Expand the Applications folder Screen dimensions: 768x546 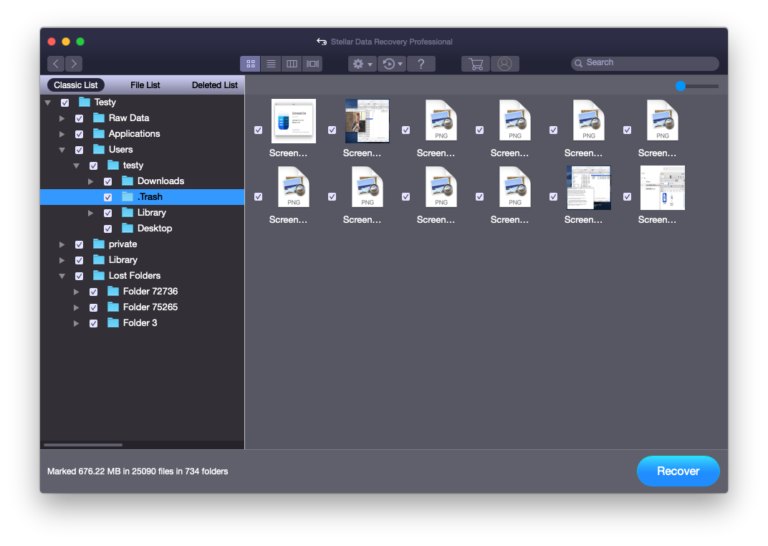click(x=62, y=134)
